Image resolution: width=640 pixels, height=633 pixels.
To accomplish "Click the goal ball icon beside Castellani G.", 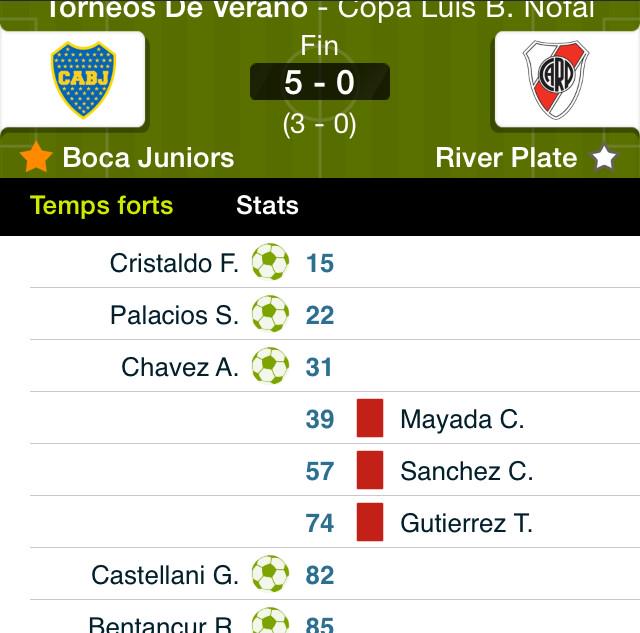I will click(x=270, y=573).
